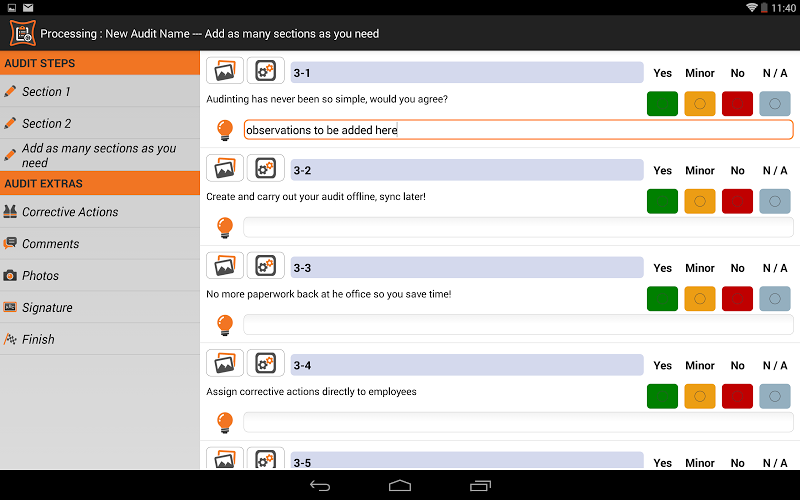
Task: Tap the 3-3 question header bar
Action: [x=467, y=267]
